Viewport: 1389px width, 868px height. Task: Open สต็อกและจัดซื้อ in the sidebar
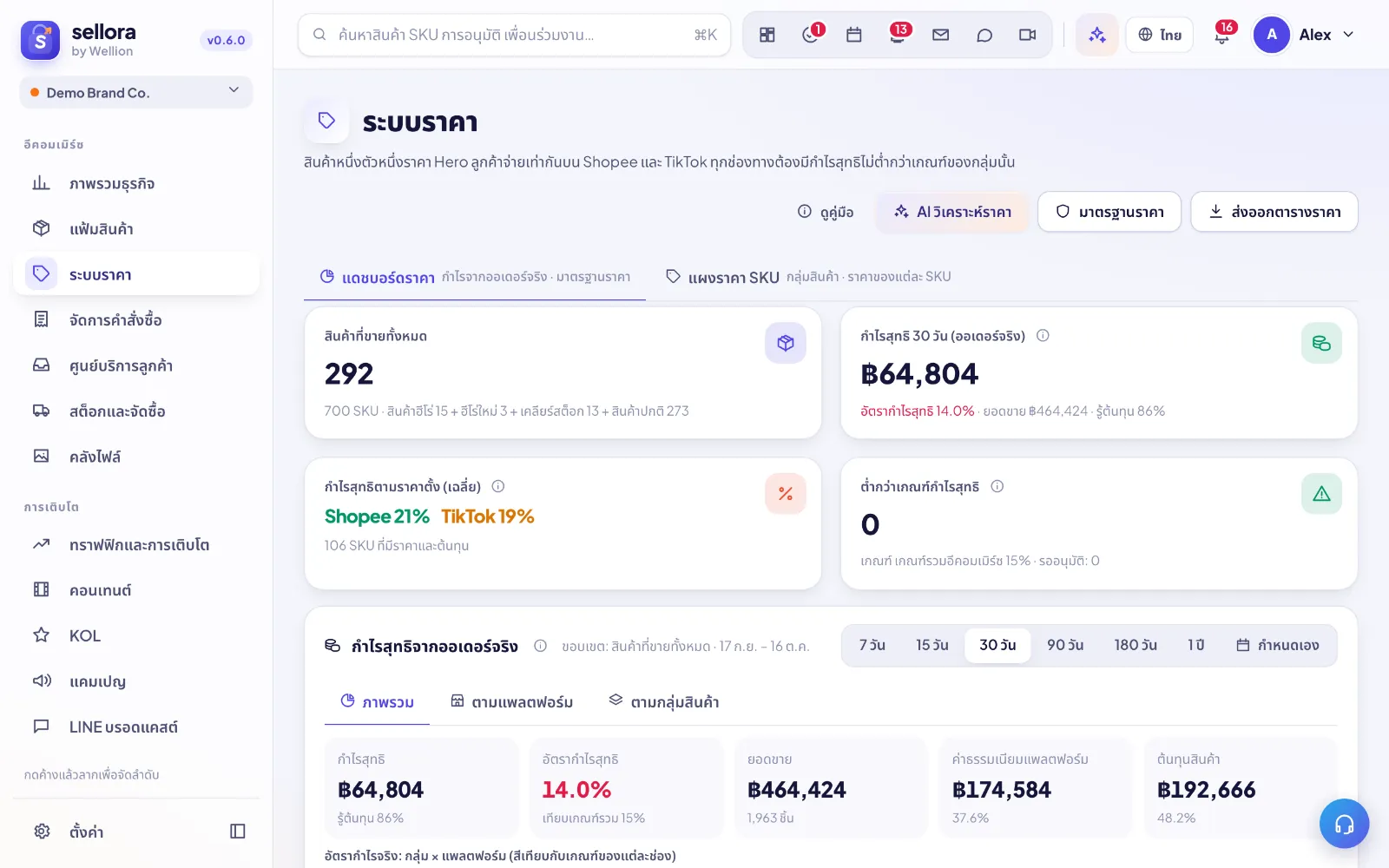click(136, 411)
